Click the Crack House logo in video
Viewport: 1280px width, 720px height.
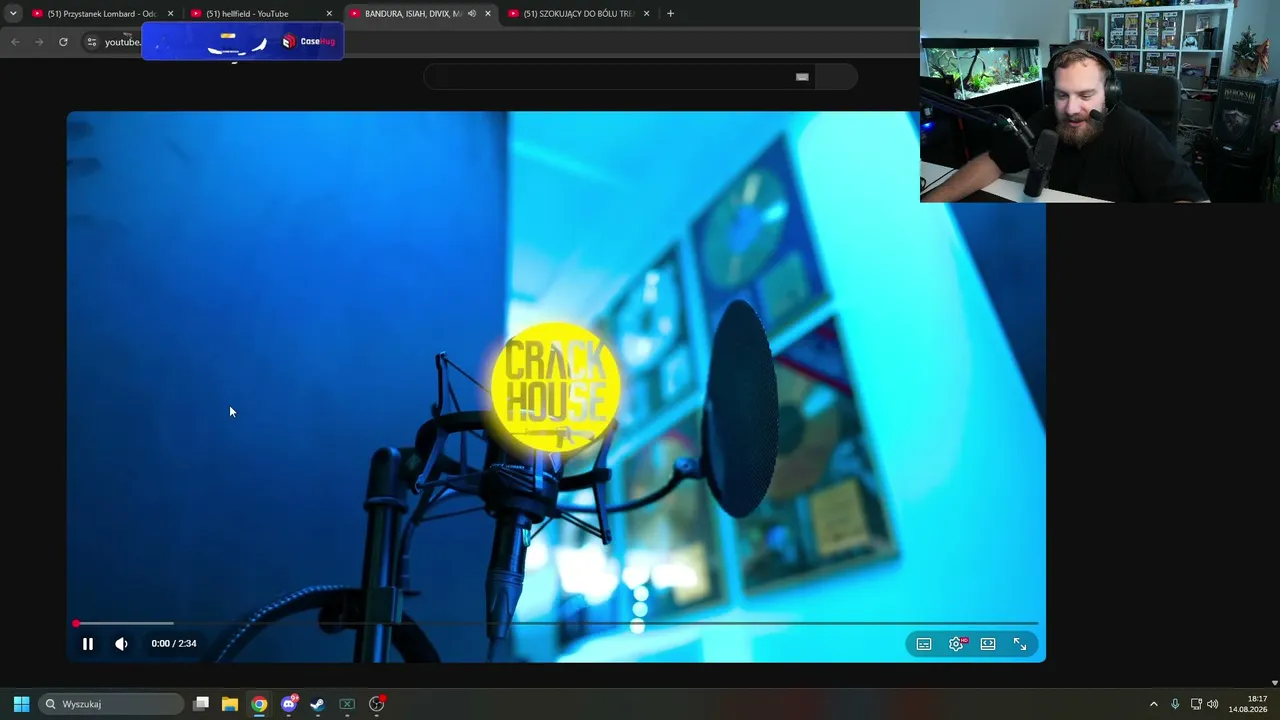(555, 388)
